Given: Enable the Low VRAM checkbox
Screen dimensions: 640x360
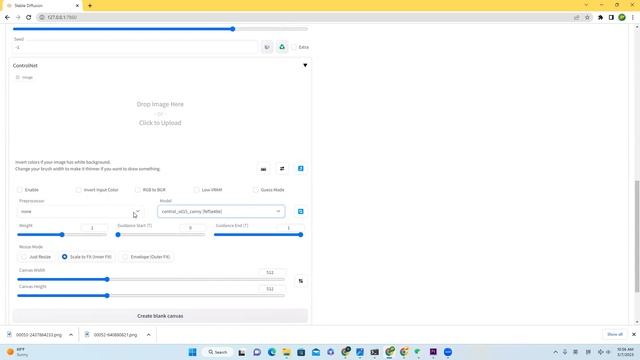Looking at the screenshot, I should pyautogui.click(x=196, y=190).
